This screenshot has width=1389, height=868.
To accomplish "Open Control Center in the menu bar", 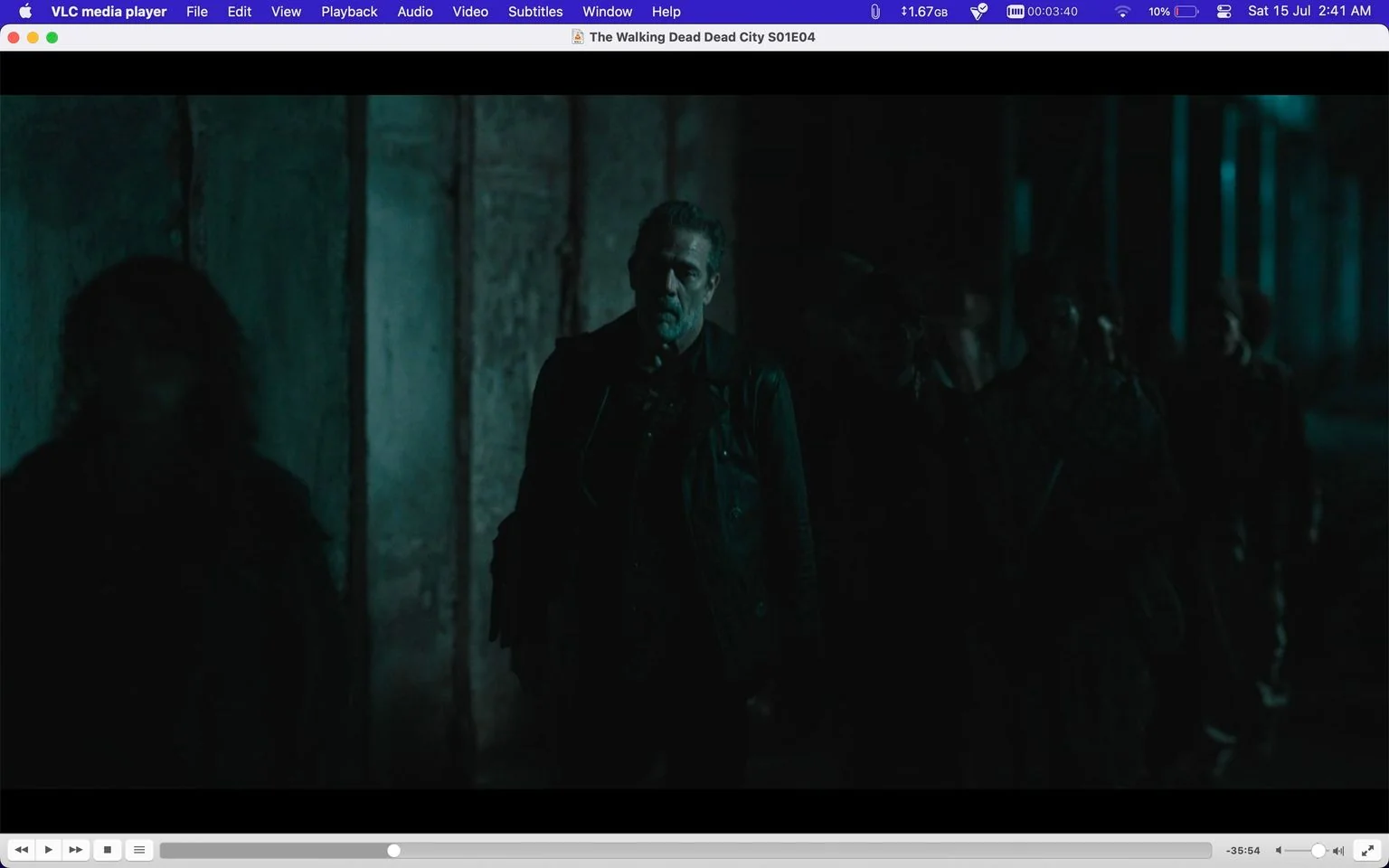I will [1224, 12].
